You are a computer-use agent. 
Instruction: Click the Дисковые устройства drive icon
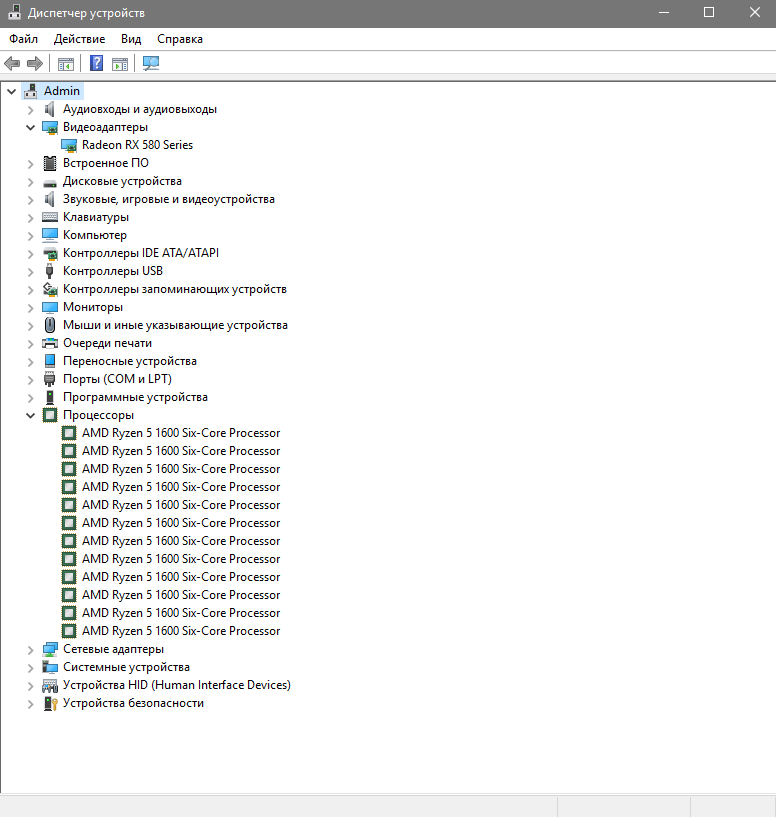pos(50,183)
